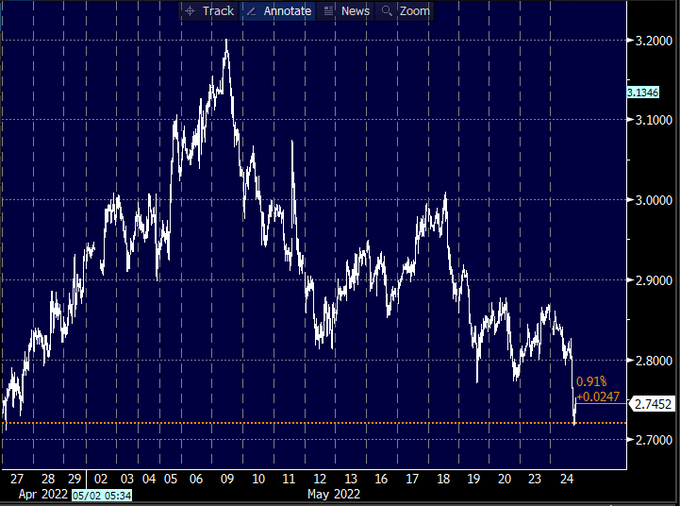Click the 19 date axis label
This screenshot has height=506, width=680.
point(474,479)
